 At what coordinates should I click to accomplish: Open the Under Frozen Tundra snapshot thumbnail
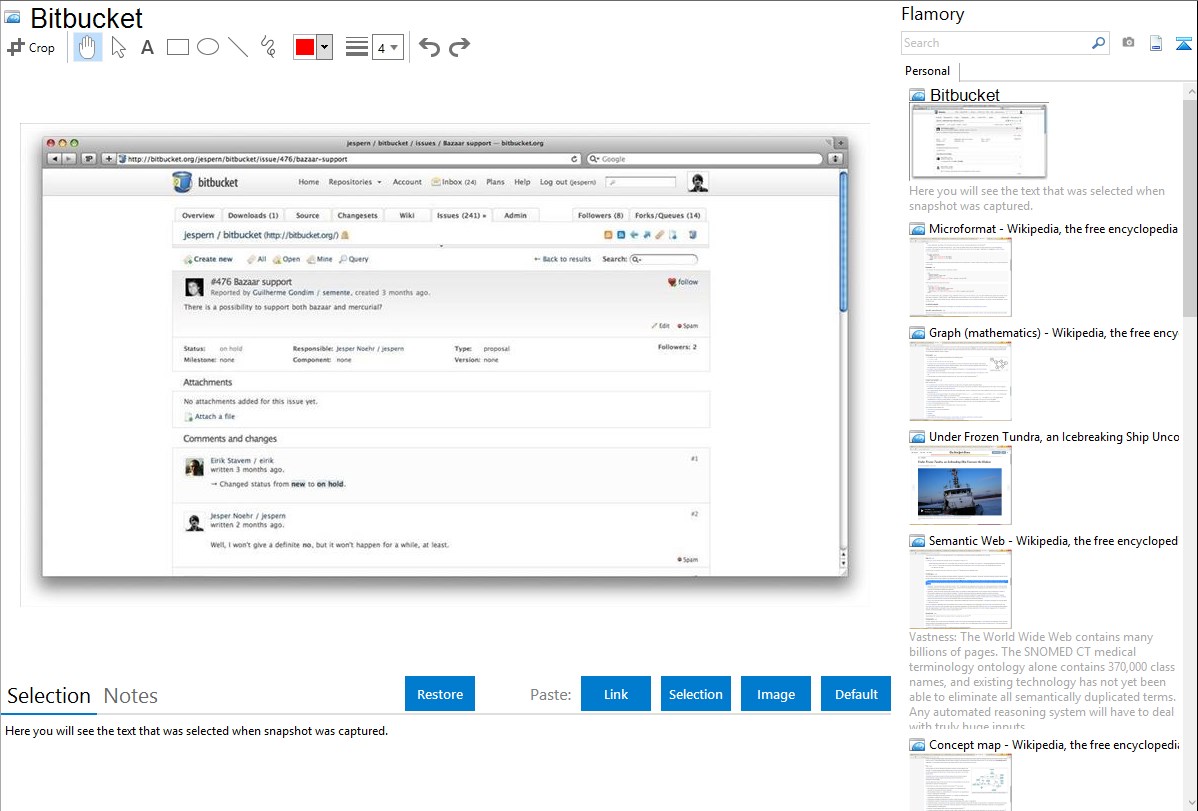coord(960,485)
